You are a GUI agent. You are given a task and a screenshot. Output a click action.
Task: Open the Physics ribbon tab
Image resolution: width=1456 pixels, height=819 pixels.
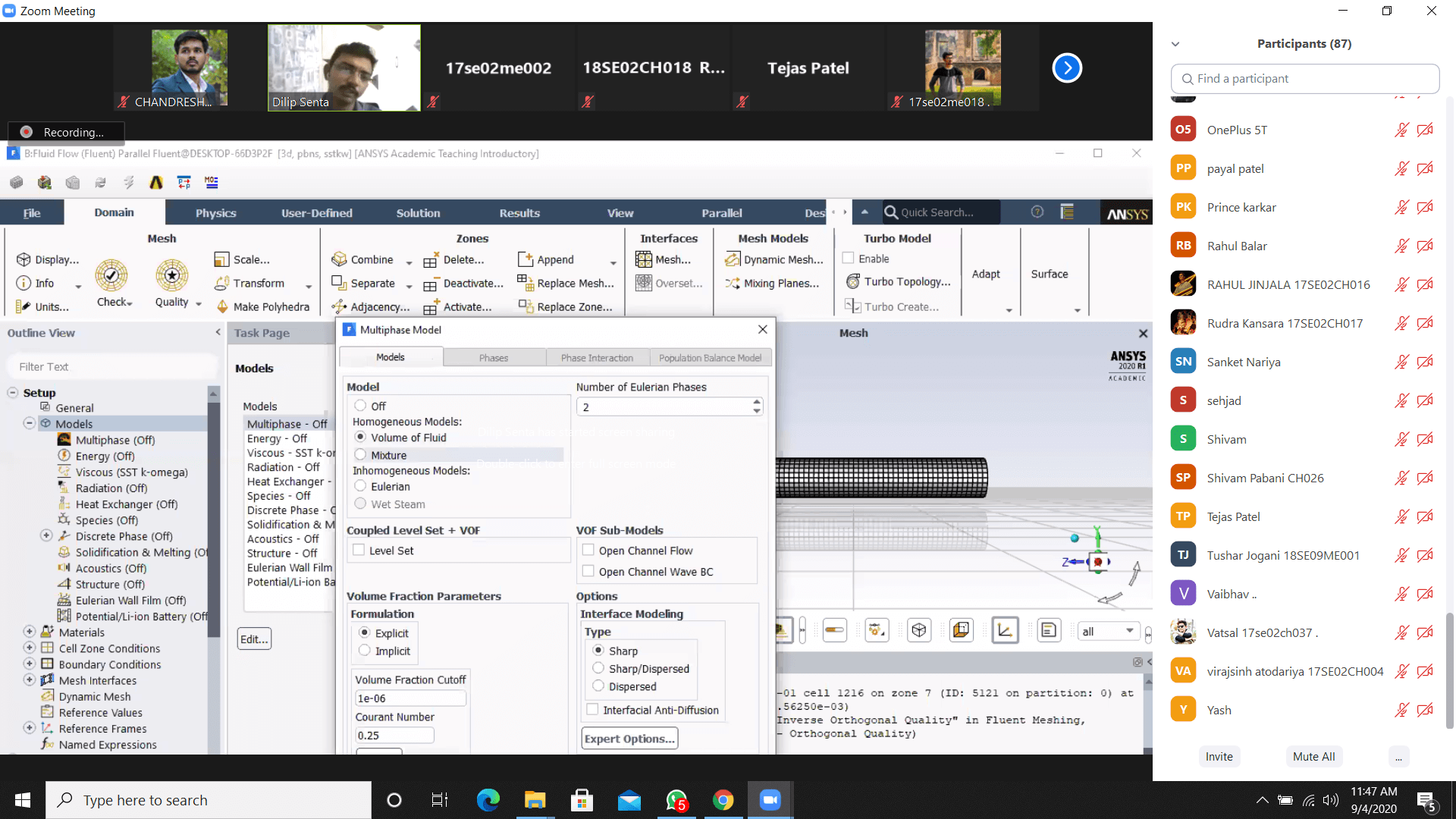pos(215,213)
